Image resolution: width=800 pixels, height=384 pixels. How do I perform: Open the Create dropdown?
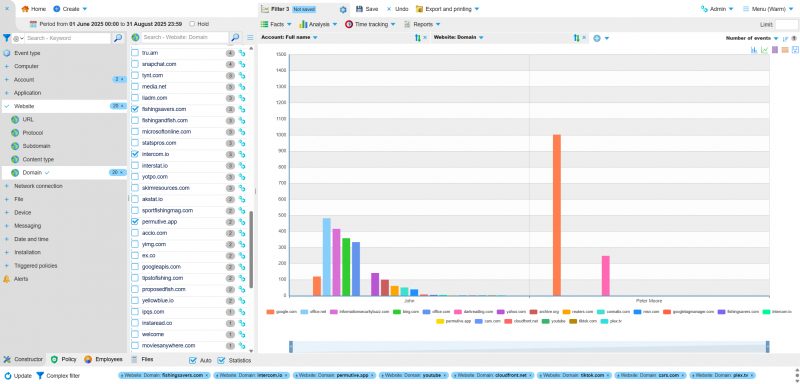pos(70,9)
